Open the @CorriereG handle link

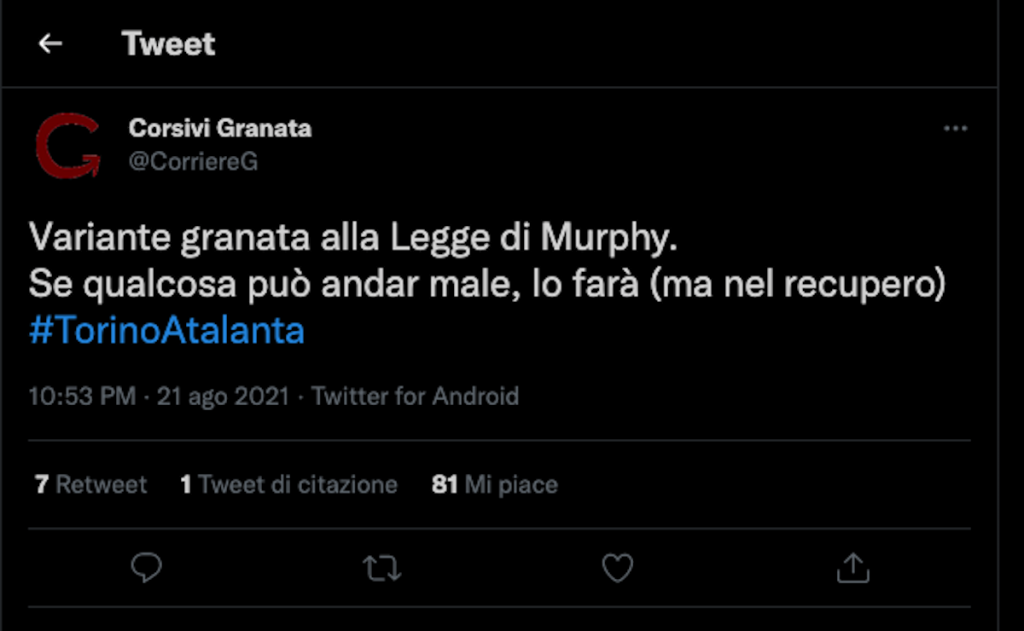[x=193, y=161]
